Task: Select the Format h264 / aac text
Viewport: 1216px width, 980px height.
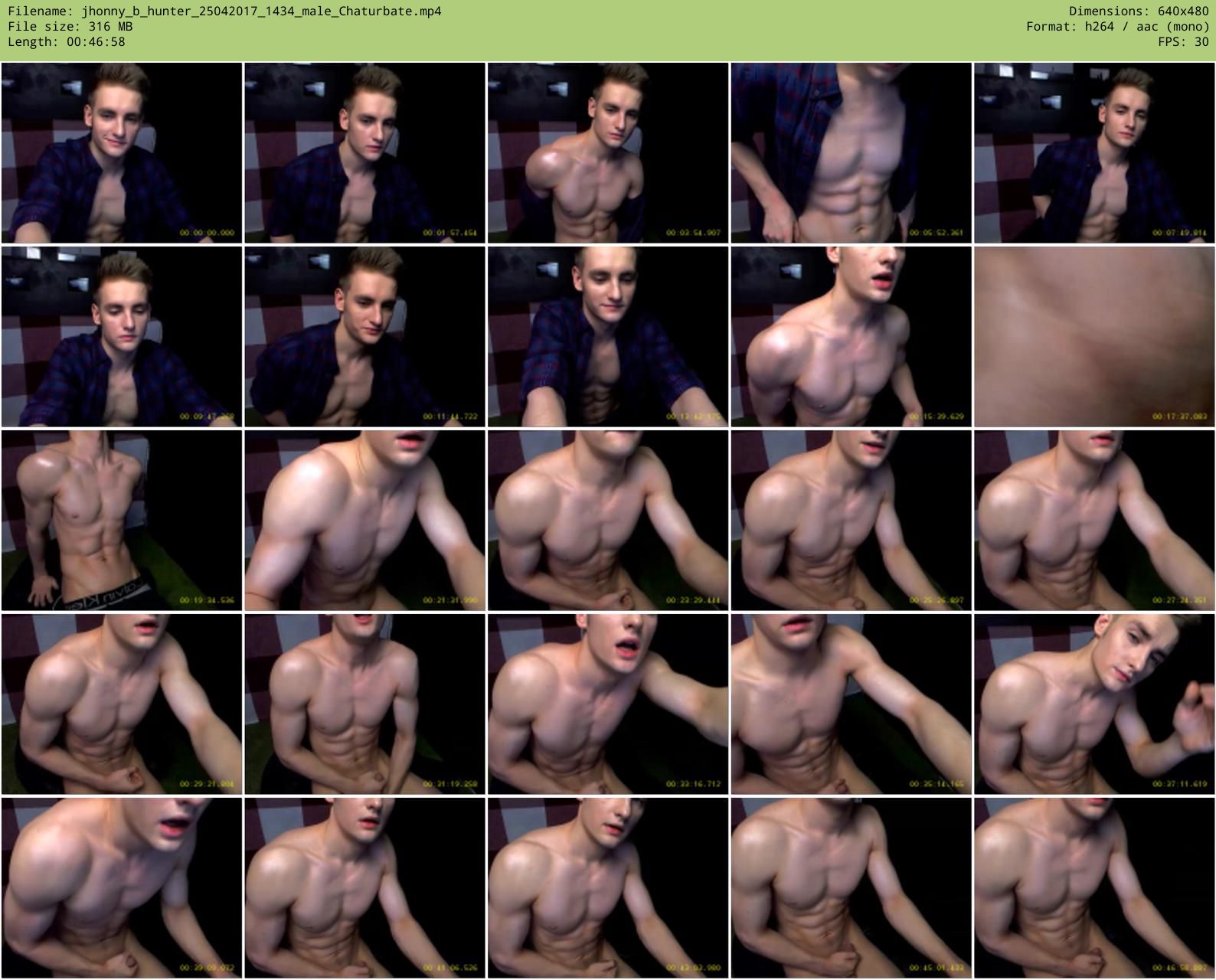Action: point(1117,26)
